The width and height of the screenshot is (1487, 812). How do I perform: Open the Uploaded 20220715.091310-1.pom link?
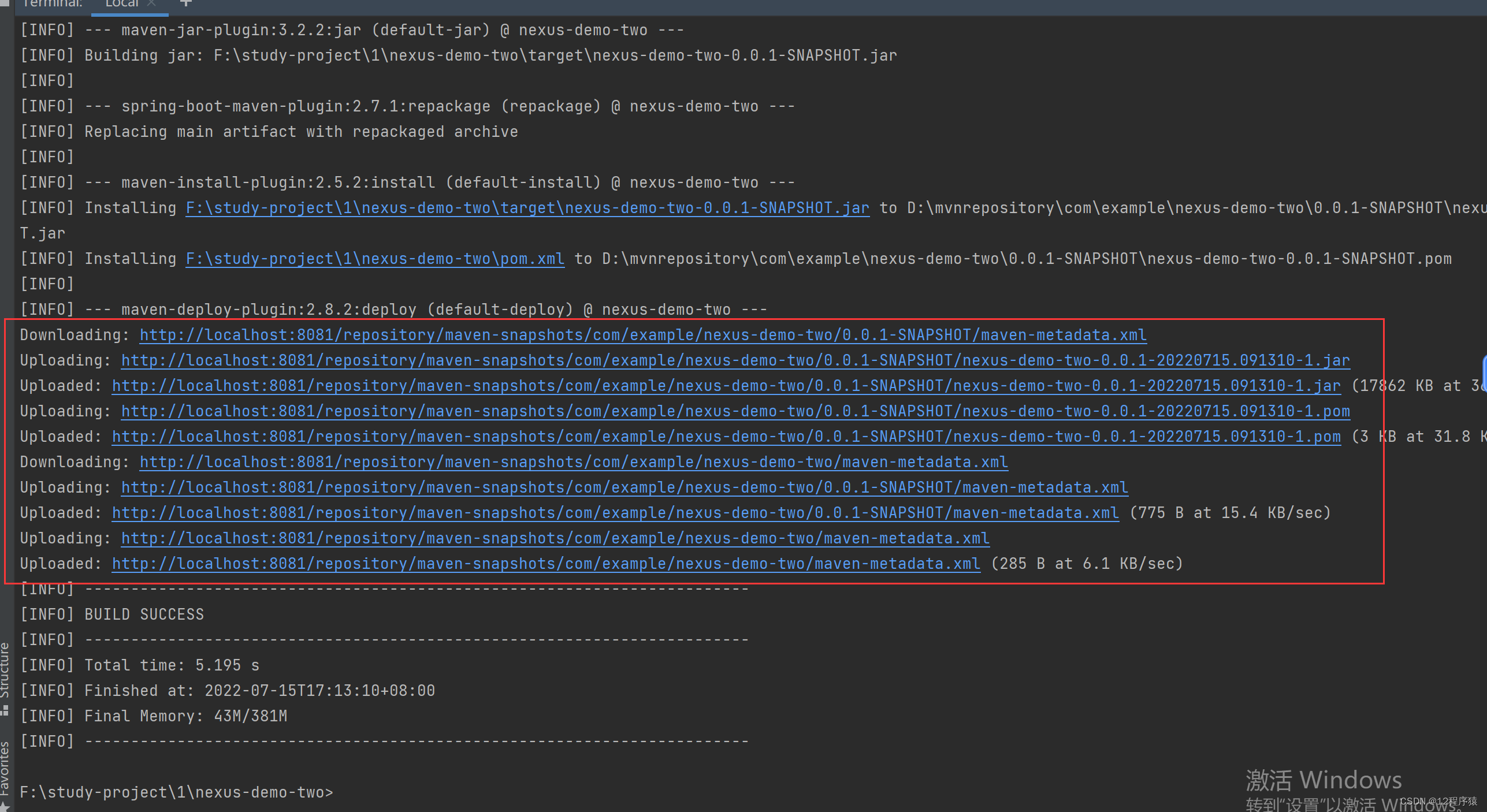coord(726,437)
